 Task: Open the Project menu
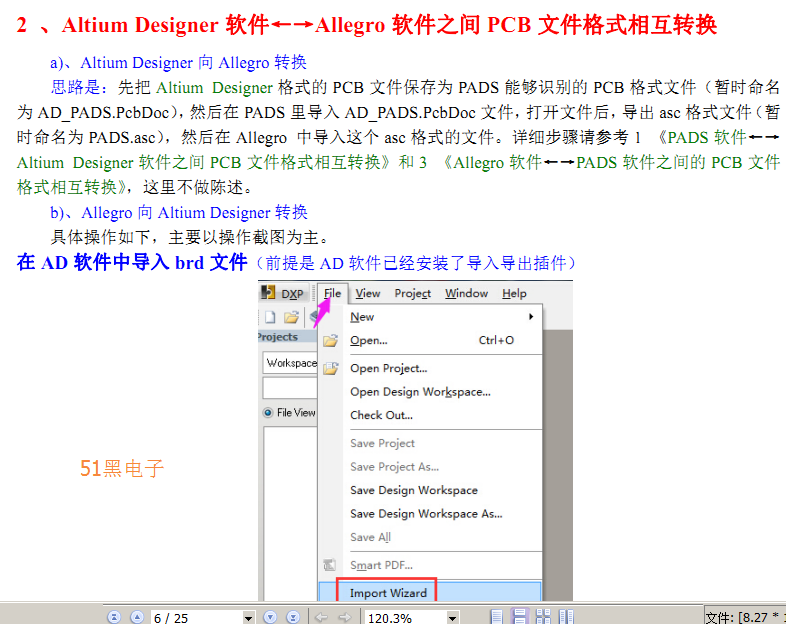click(x=413, y=293)
